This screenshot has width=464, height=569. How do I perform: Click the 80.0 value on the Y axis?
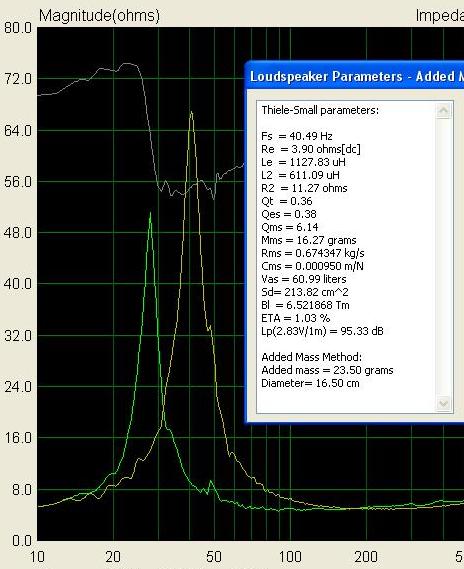pyautogui.click(x=18, y=28)
